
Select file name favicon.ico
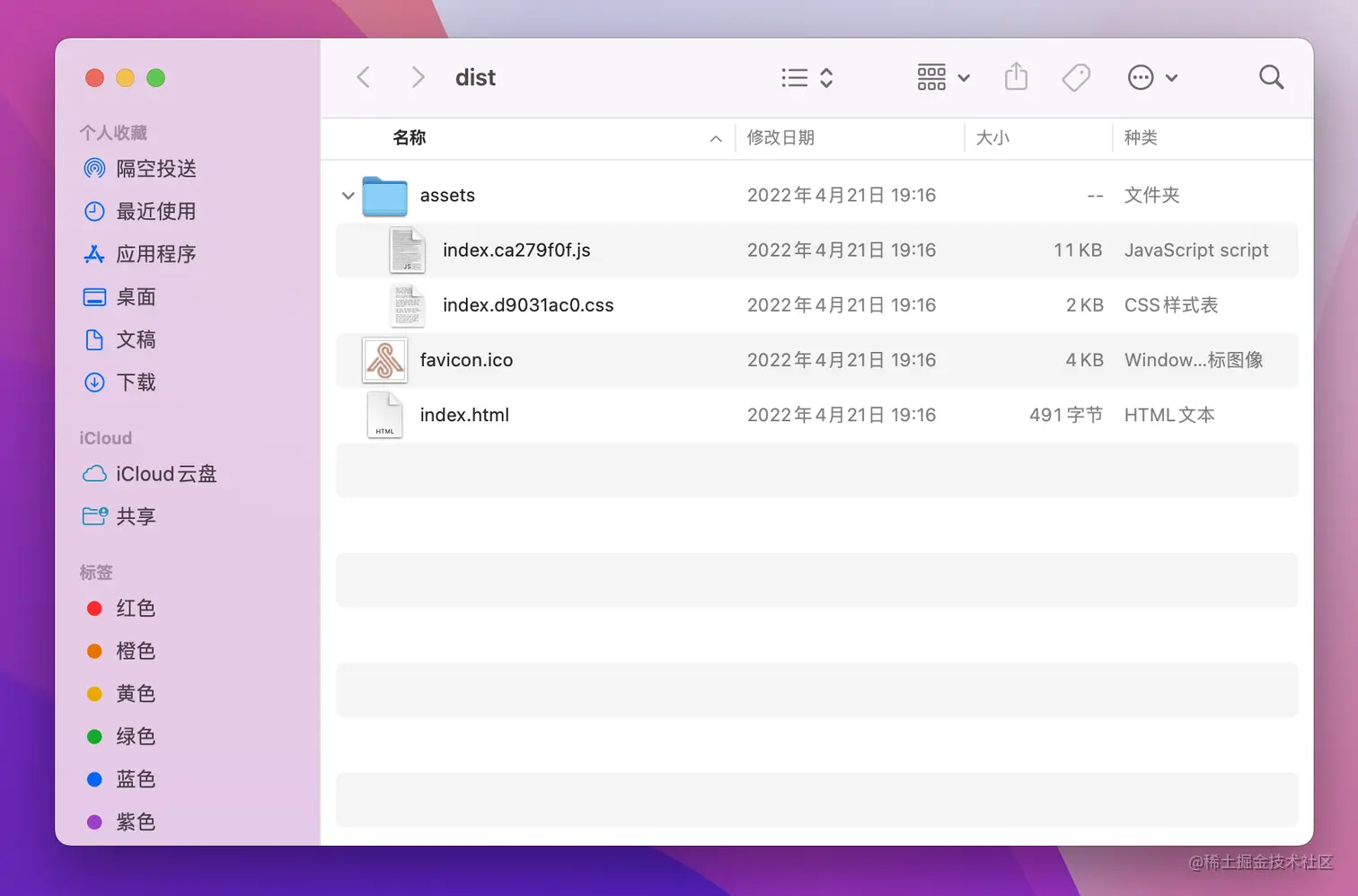click(x=466, y=359)
